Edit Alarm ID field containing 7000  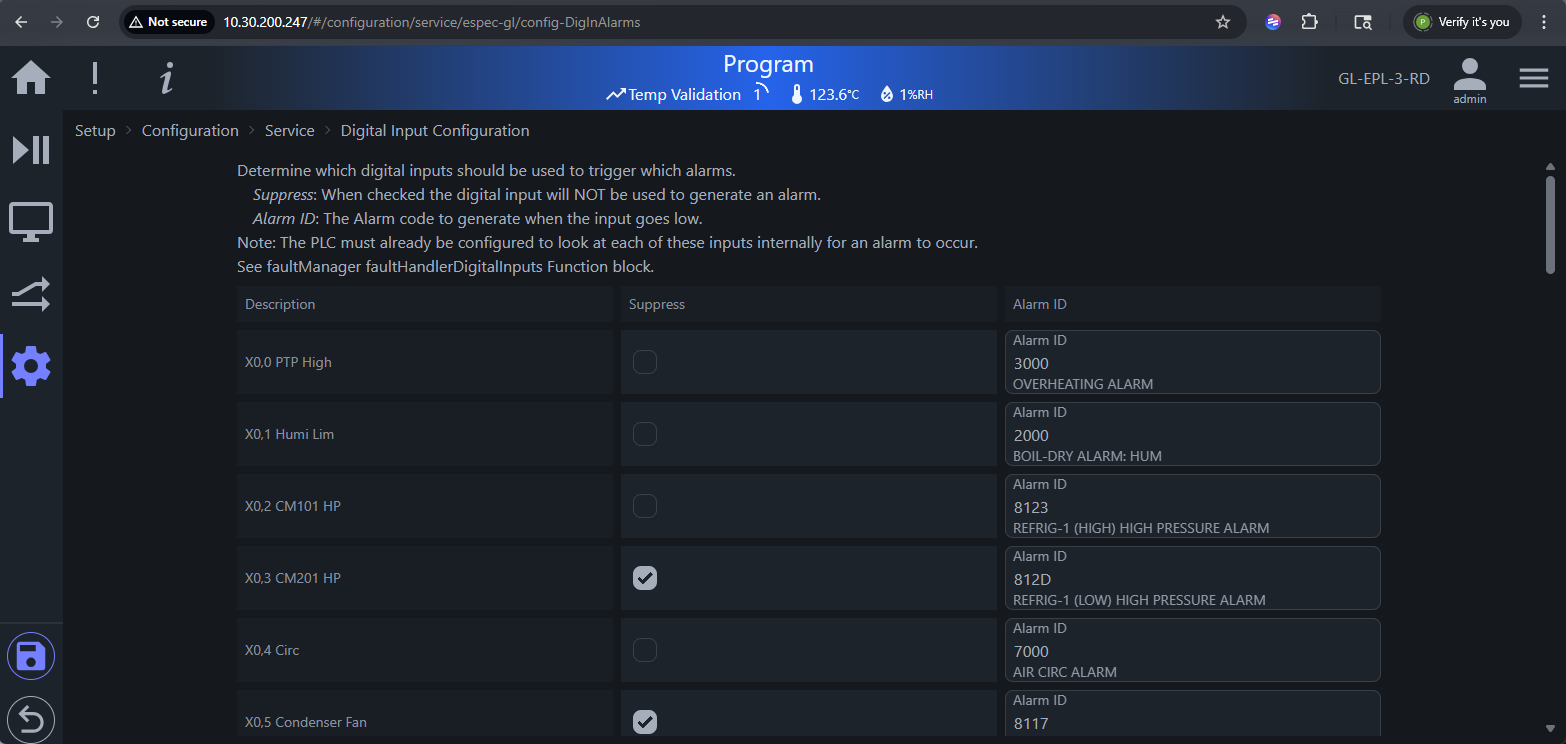(x=1193, y=650)
